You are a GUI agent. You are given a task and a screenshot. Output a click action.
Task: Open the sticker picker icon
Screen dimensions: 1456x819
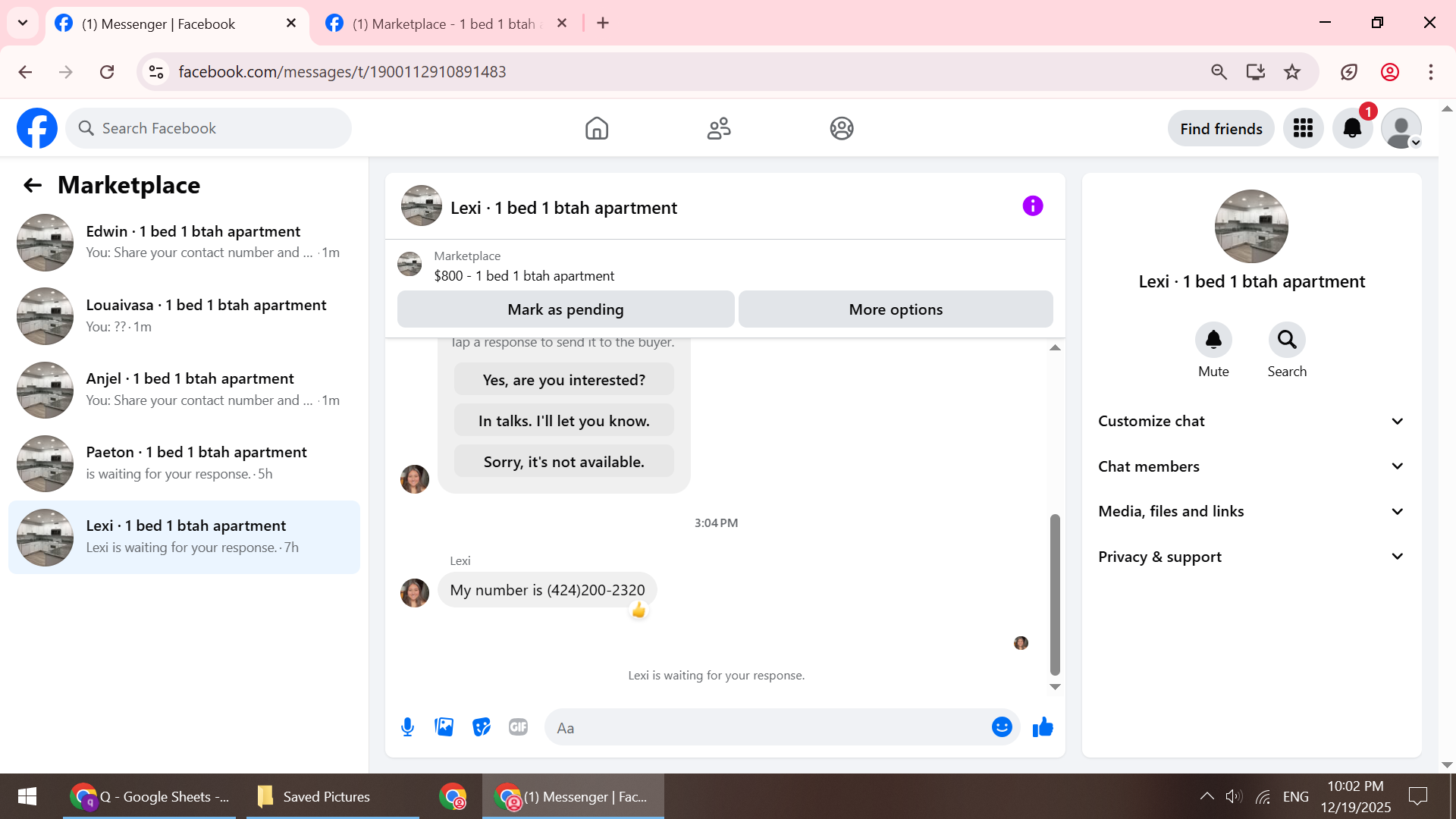[482, 727]
